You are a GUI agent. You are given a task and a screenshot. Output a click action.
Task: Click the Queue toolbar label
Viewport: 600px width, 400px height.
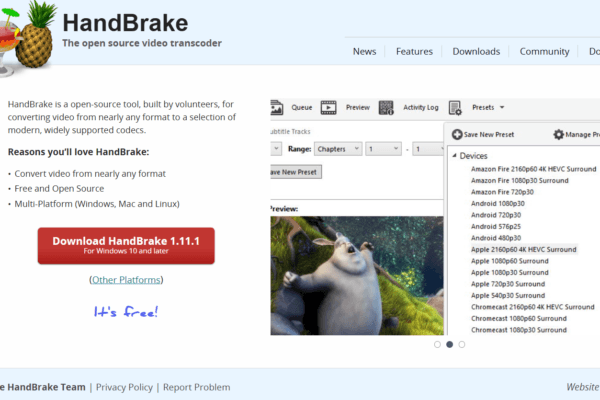coord(302,108)
